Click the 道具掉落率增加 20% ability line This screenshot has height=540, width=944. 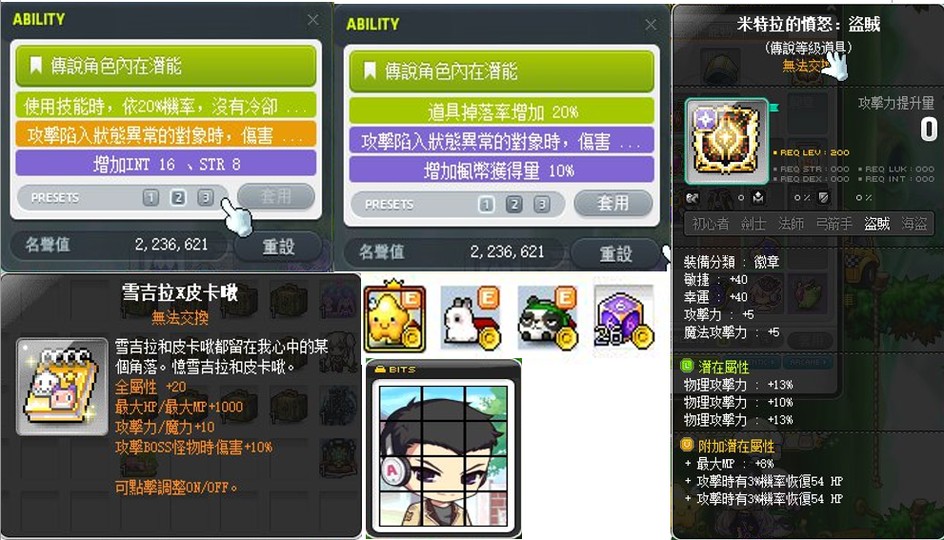(502, 112)
